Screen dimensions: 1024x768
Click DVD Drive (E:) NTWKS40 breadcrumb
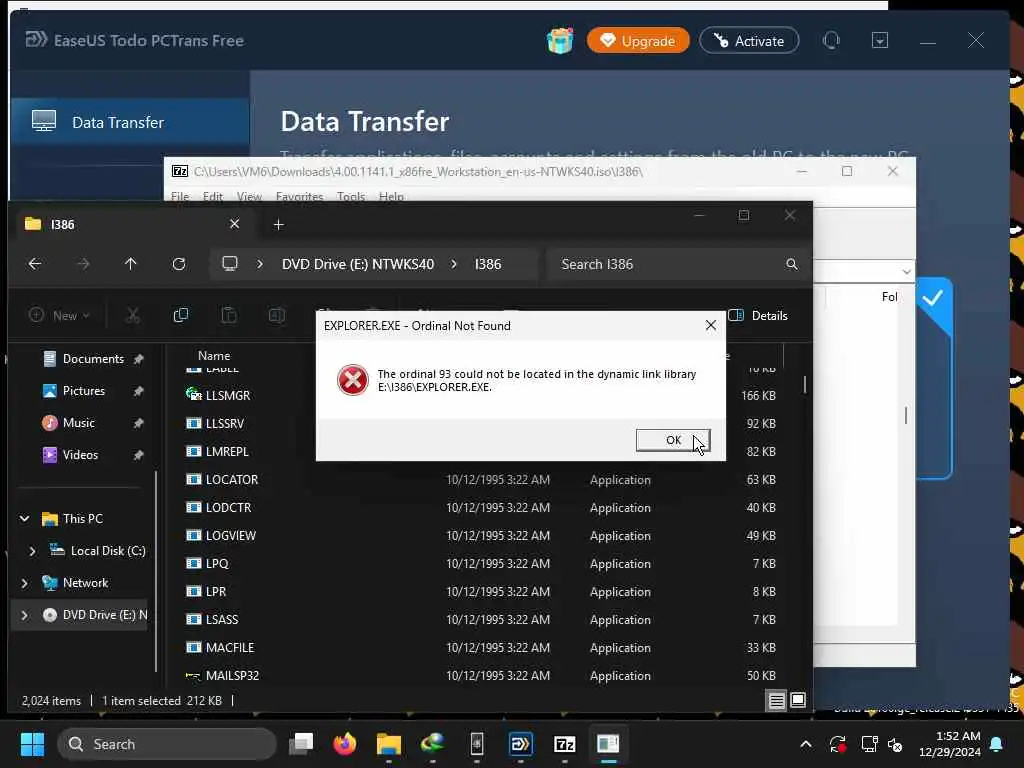coord(358,264)
